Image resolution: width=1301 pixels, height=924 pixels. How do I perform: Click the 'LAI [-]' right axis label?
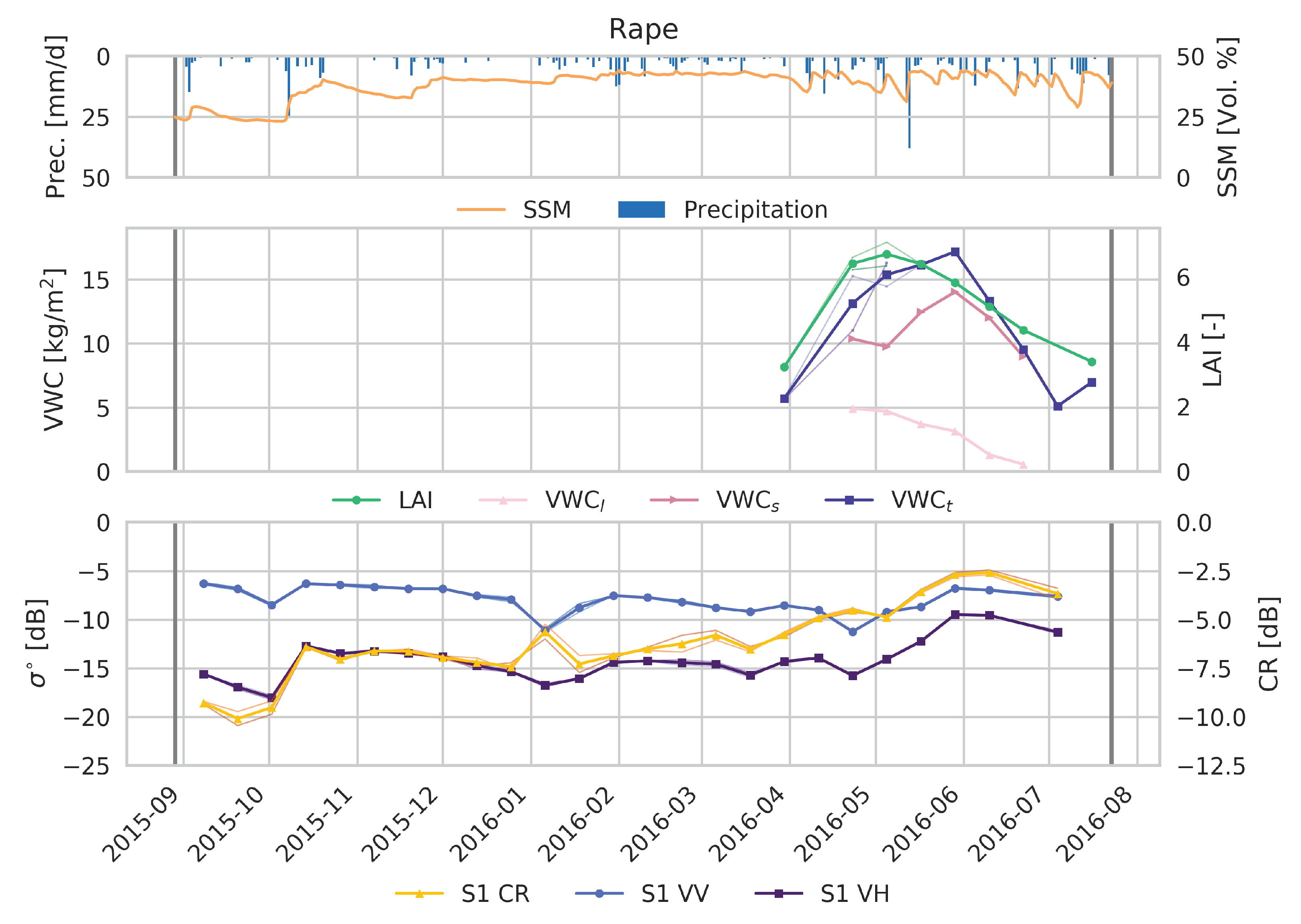[1212, 350]
